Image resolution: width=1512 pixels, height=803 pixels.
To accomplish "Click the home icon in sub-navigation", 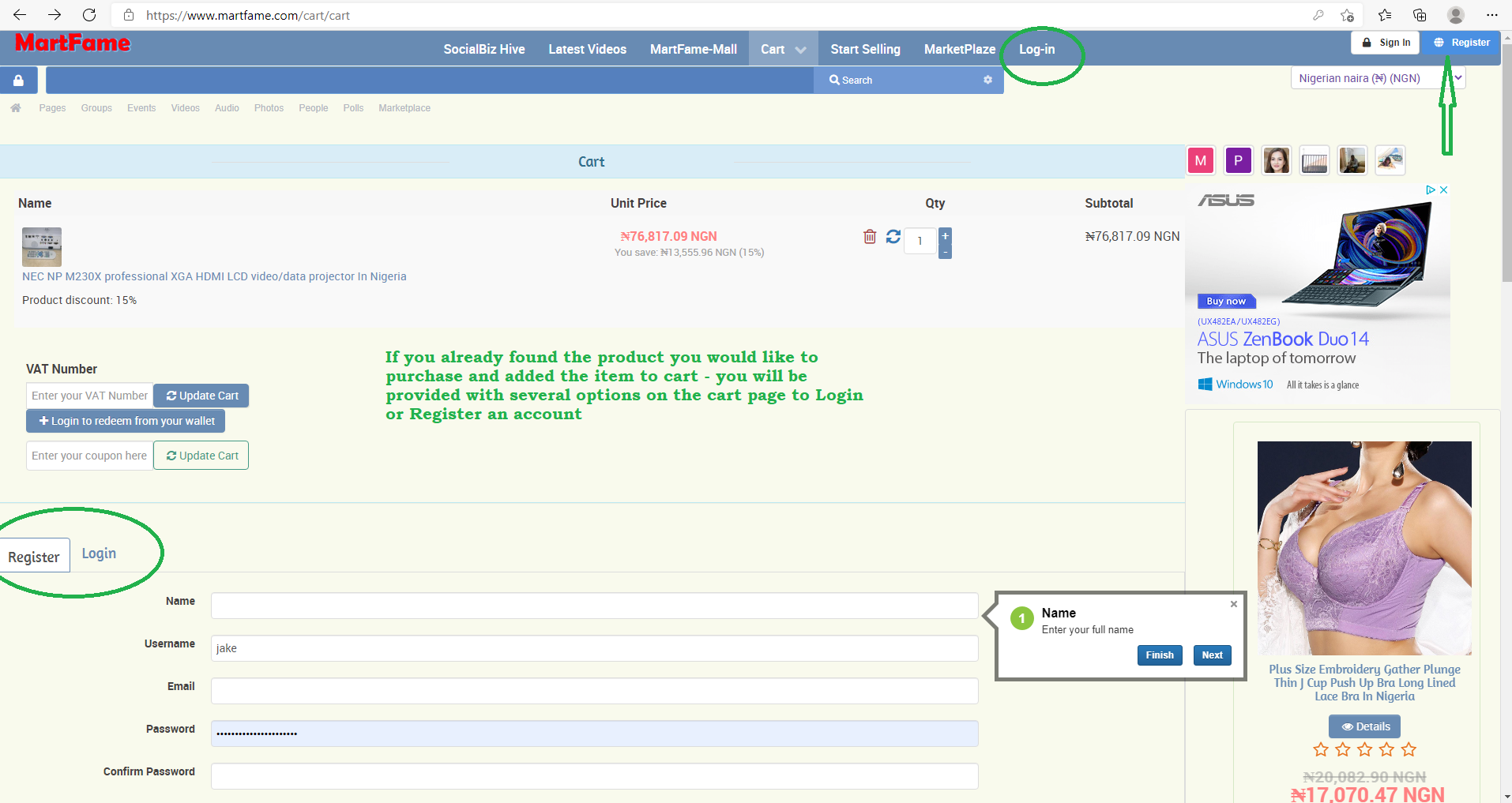I will (16, 108).
